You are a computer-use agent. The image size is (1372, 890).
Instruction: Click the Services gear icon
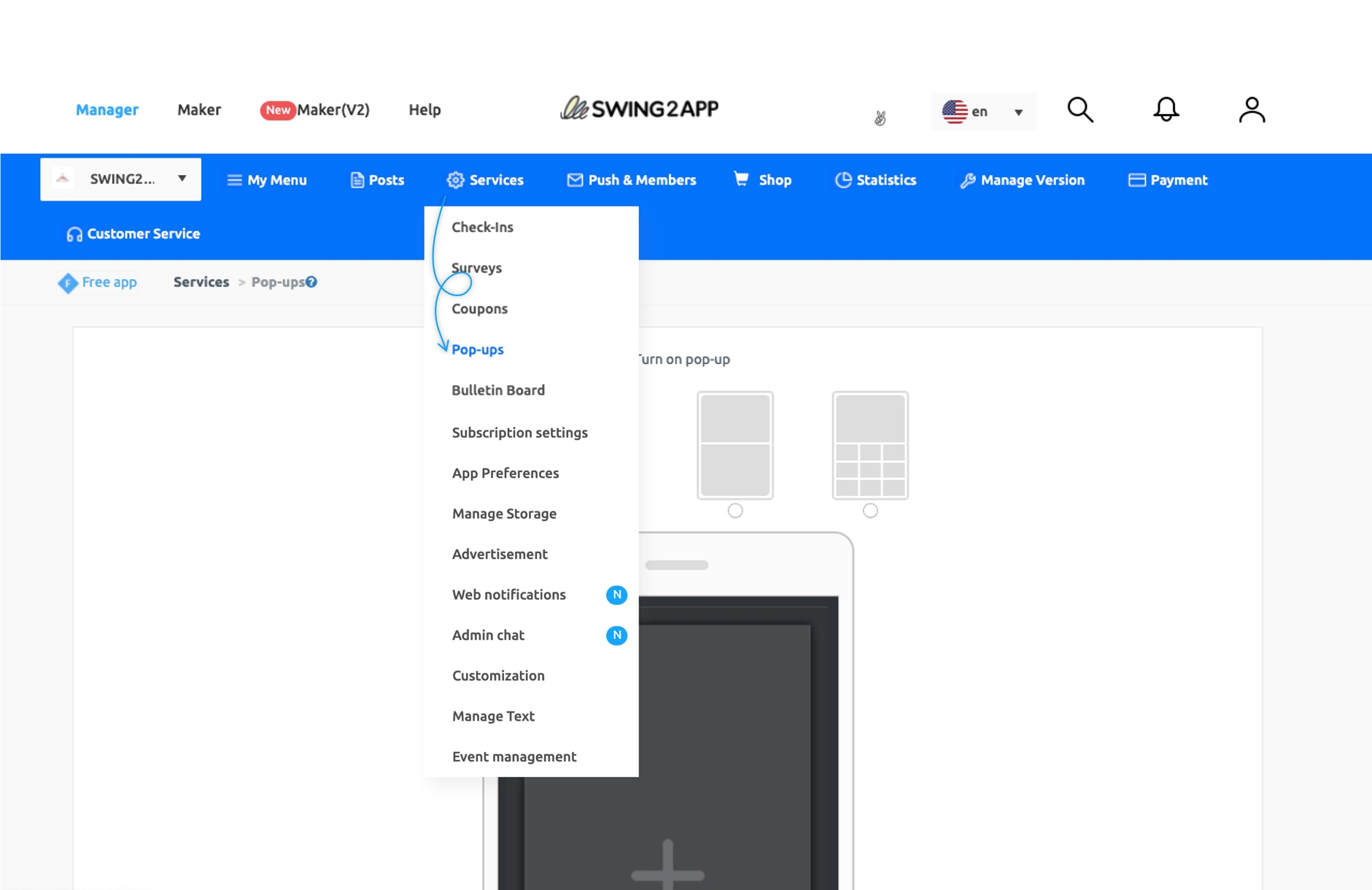click(x=455, y=180)
